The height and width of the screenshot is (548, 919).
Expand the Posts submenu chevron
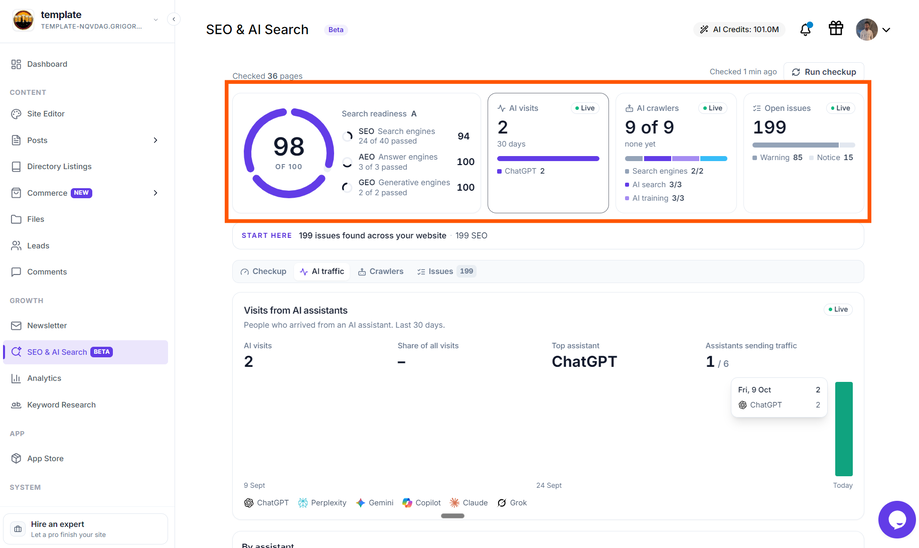pos(155,140)
